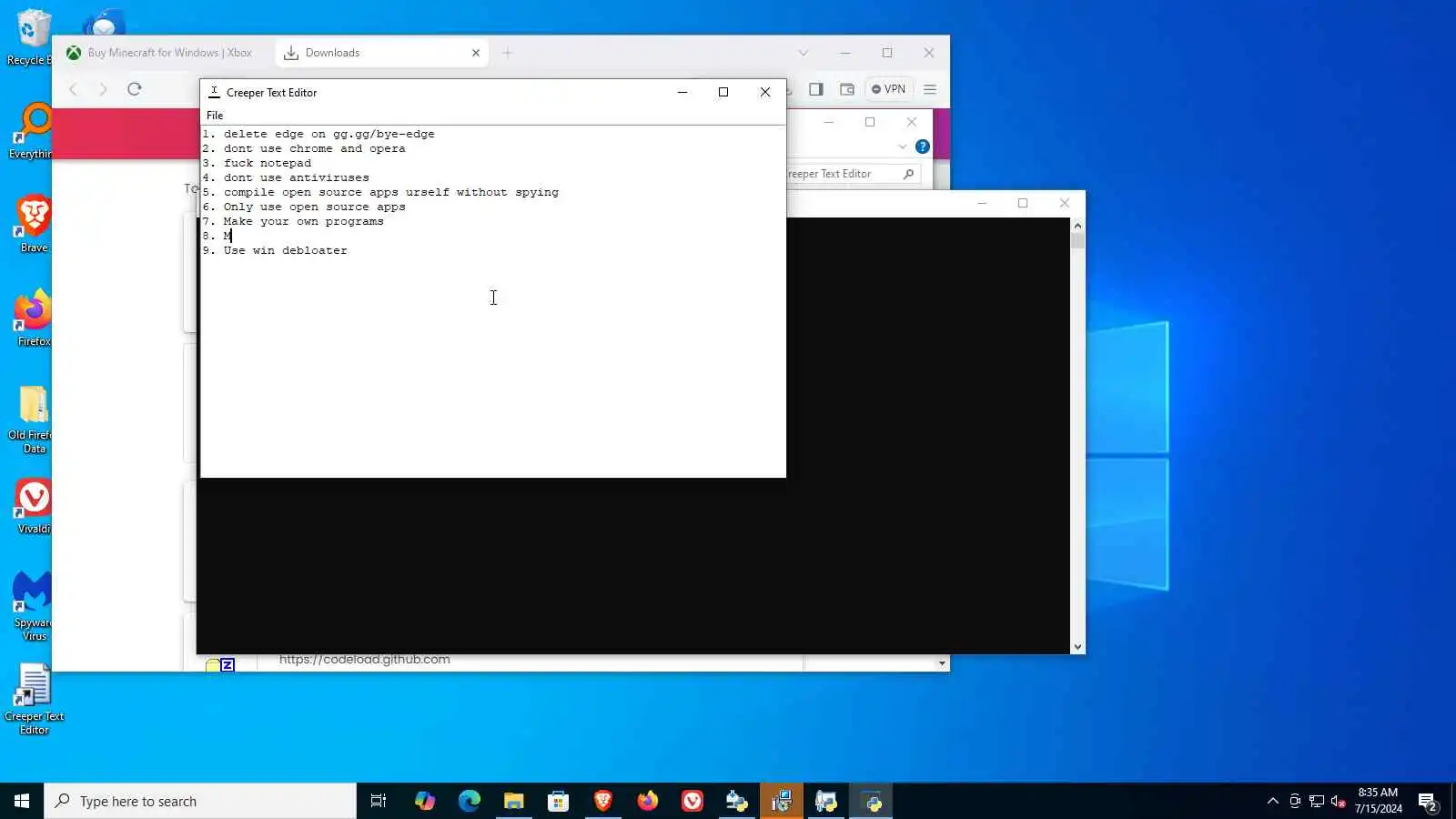Click the network icon in system tray
Screen dimensions: 1456x819
pos(1317,801)
